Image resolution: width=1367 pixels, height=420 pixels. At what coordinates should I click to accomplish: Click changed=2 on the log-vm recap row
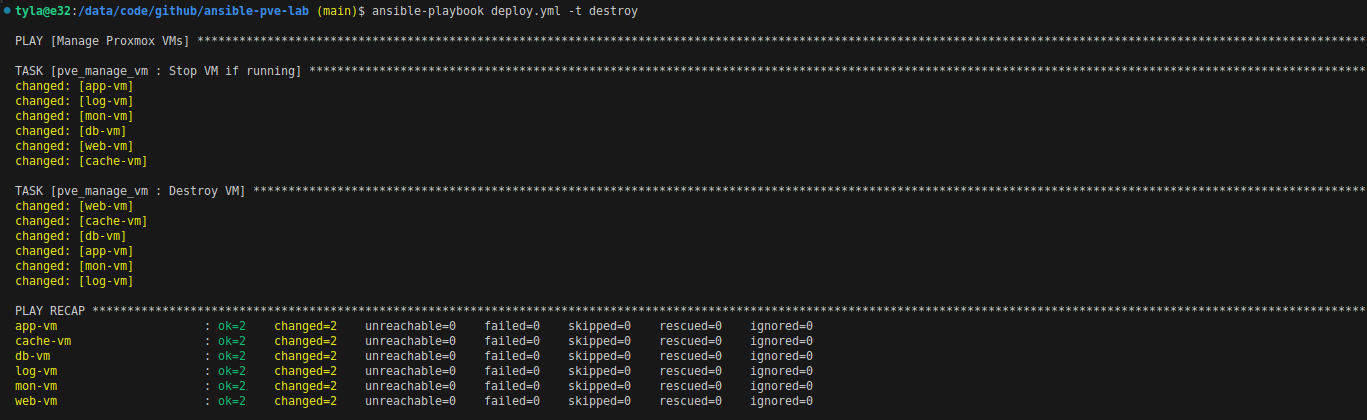[305, 371]
